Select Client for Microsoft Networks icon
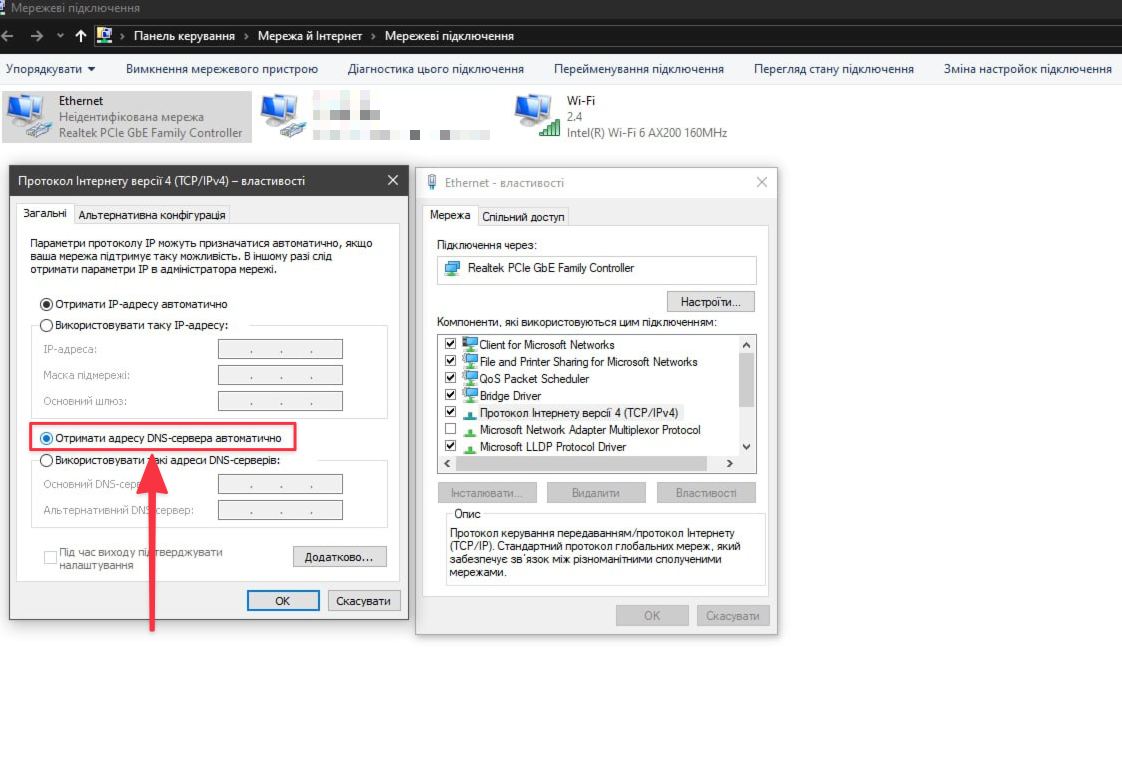Image resolution: width=1122 pixels, height=784 pixels. [x=469, y=345]
